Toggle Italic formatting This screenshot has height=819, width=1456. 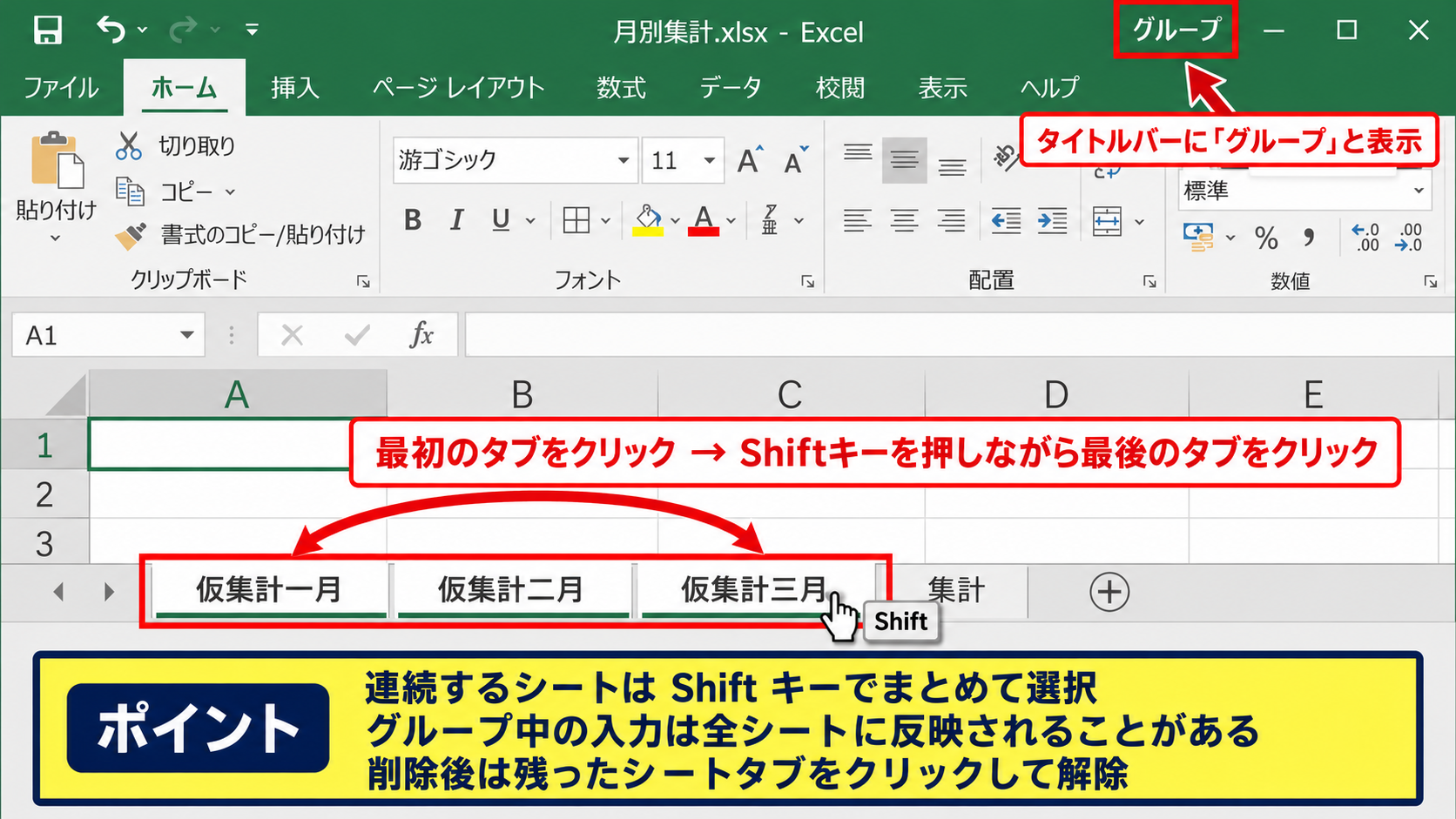(456, 220)
